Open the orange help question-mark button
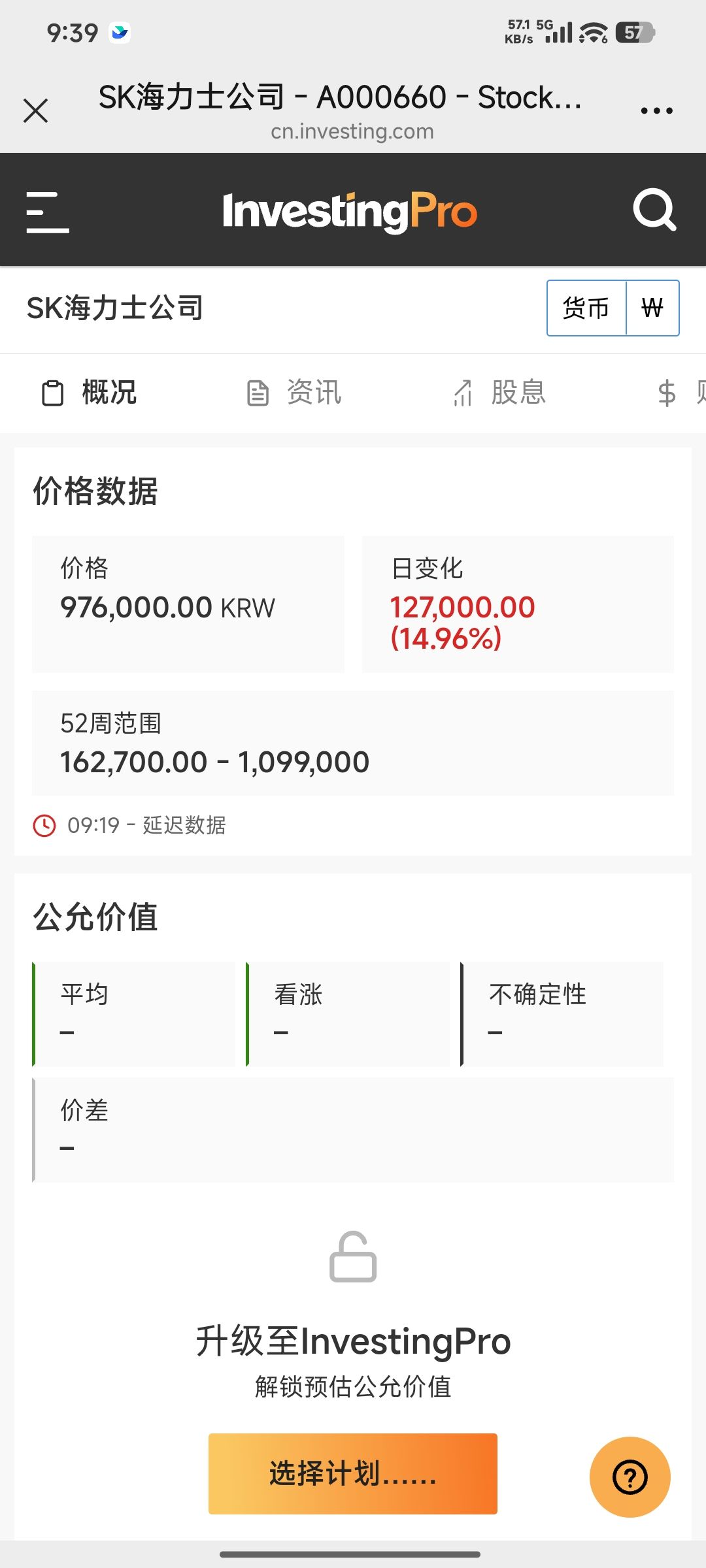This screenshot has height=1568, width=706. [630, 1477]
